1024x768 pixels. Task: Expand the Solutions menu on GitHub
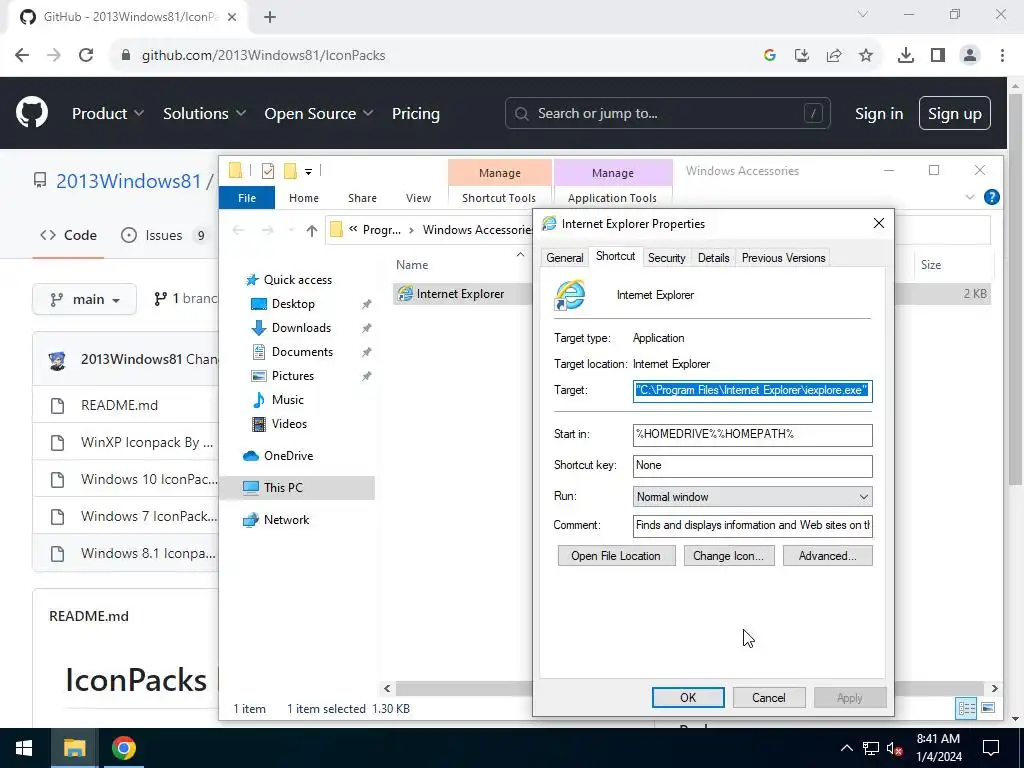tap(204, 114)
